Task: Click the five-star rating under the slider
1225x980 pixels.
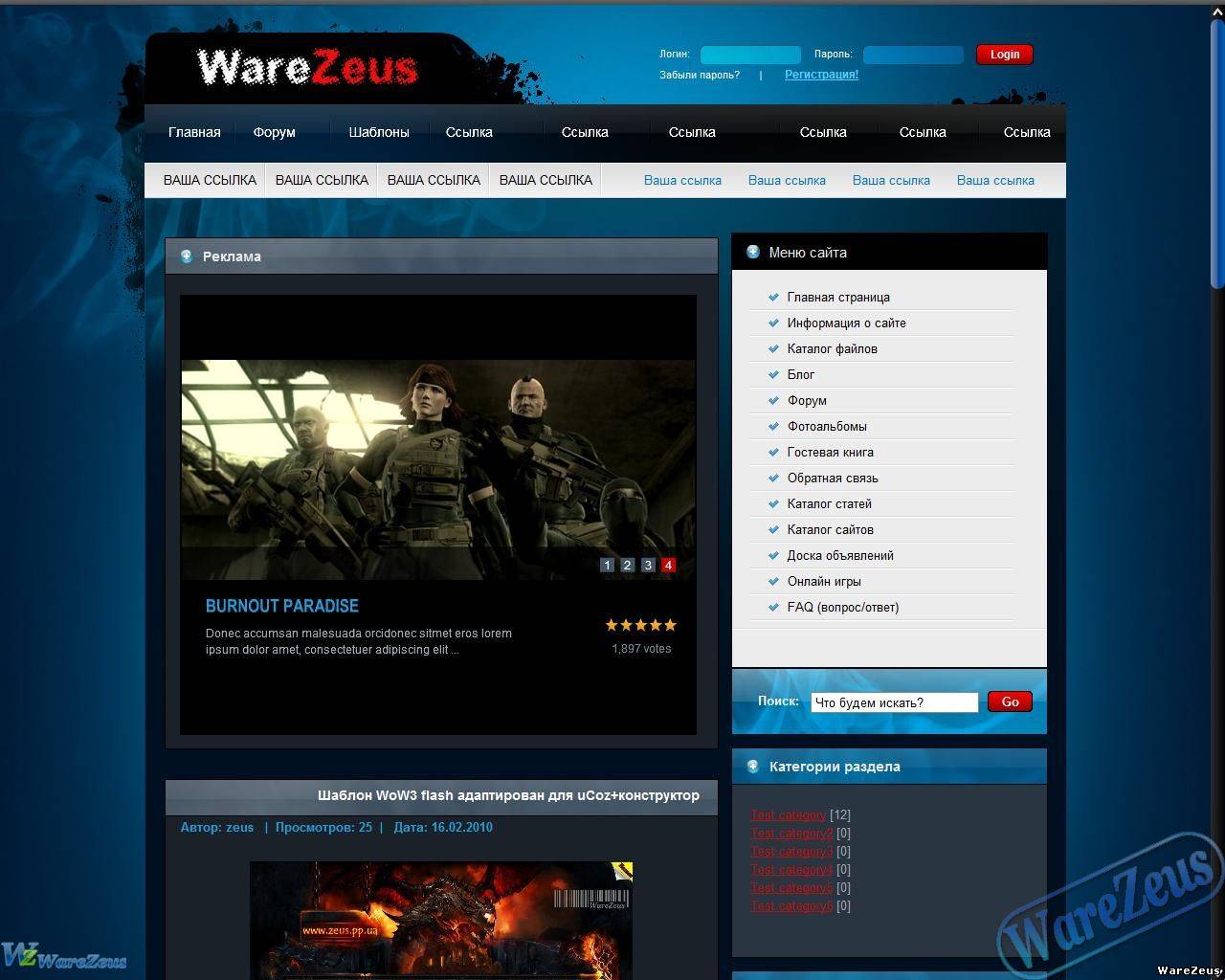Action: pyautogui.click(x=640, y=625)
